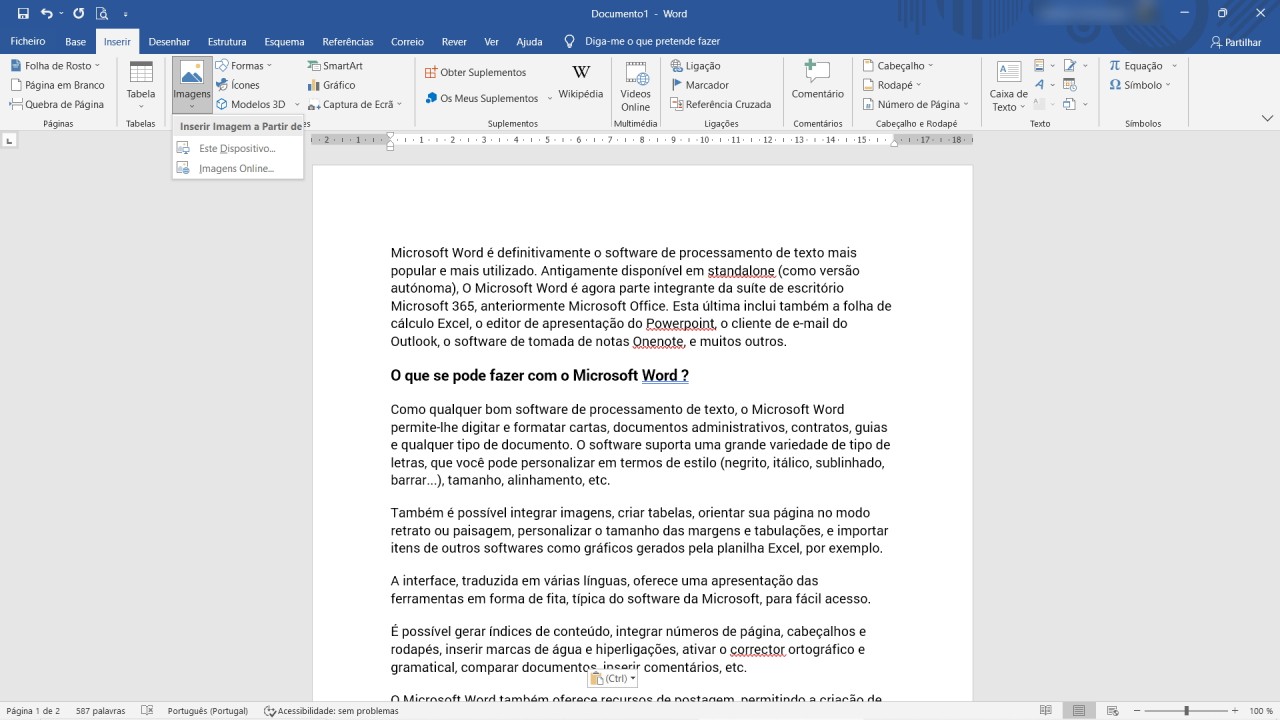The height and width of the screenshot is (720, 1280).
Task: Insert a Página em Branco
Action: (x=57, y=85)
